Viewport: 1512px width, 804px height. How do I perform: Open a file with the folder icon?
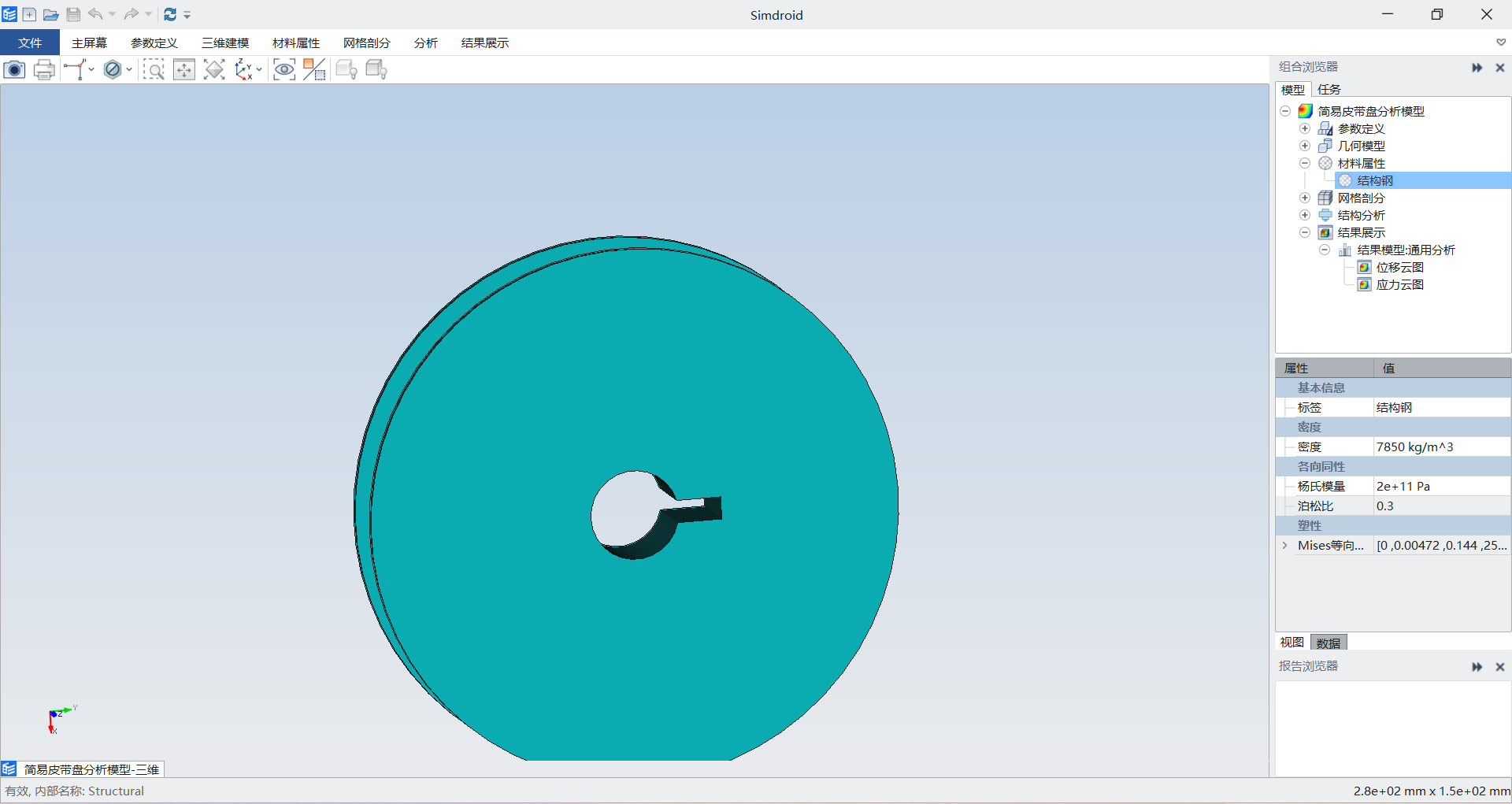coord(51,14)
